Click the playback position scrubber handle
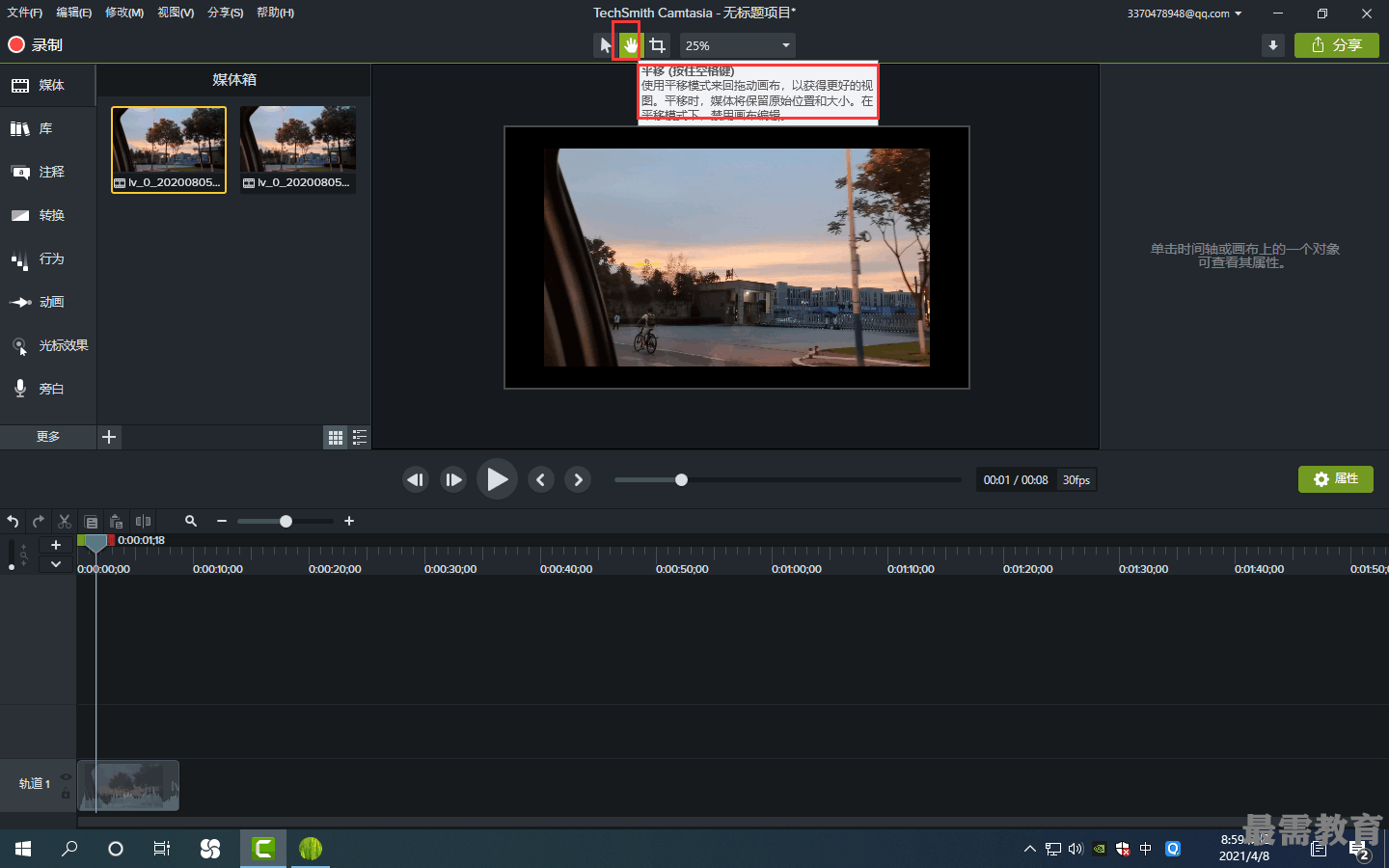1389x868 pixels. click(681, 479)
